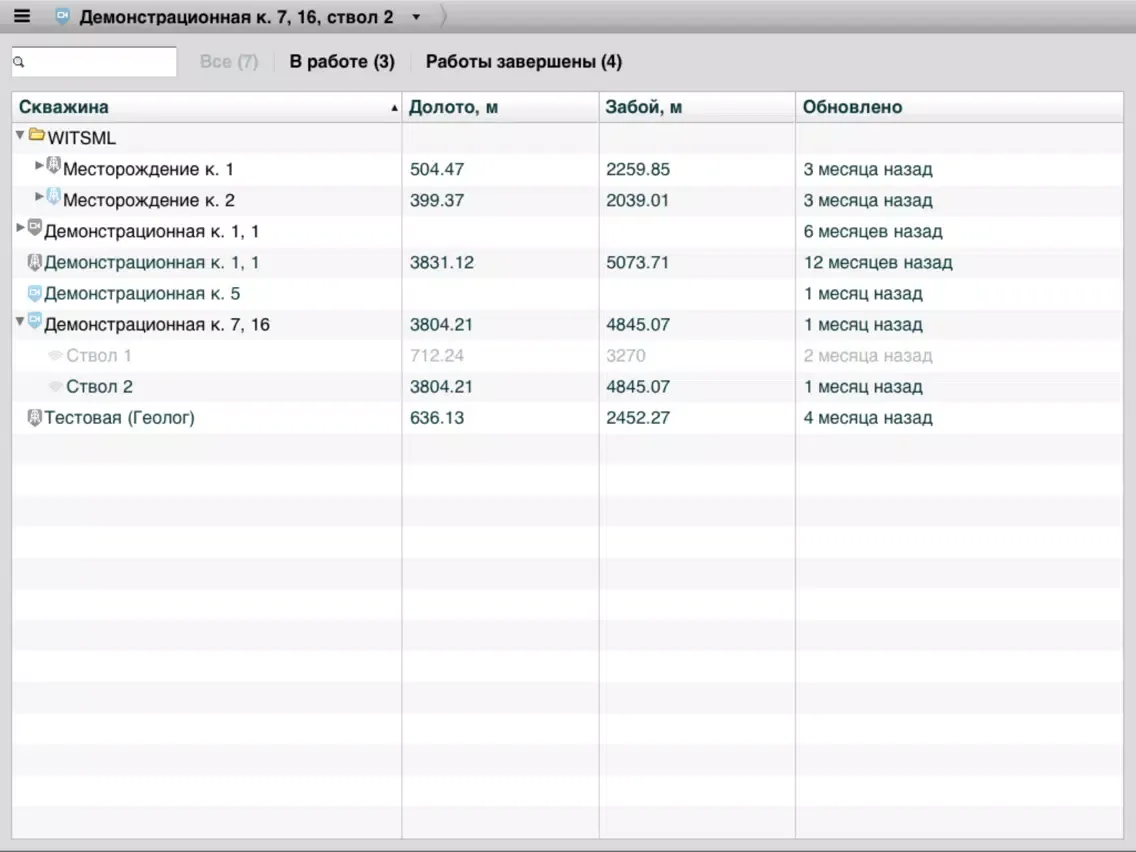Click the bit depth value 712.24
The width and height of the screenshot is (1136, 852).
[x=437, y=356]
